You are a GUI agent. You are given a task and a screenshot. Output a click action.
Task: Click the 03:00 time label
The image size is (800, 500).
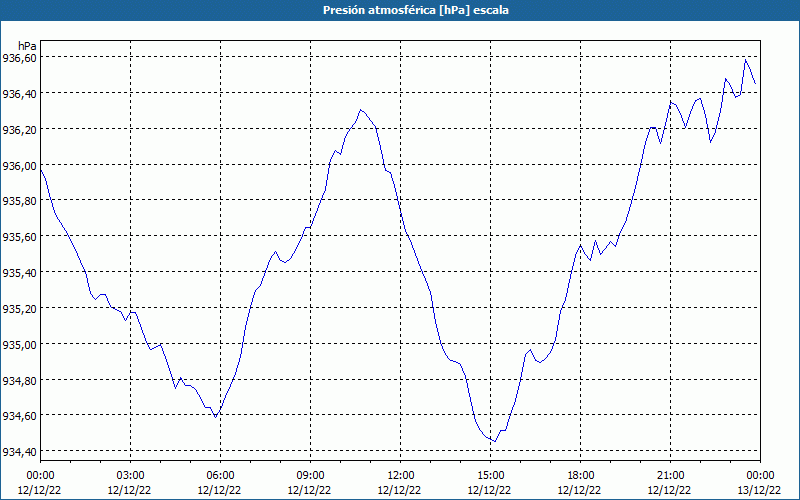130,476
